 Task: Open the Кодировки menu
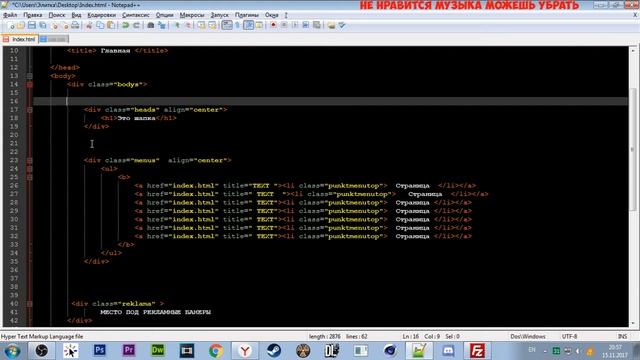click(x=102, y=15)
